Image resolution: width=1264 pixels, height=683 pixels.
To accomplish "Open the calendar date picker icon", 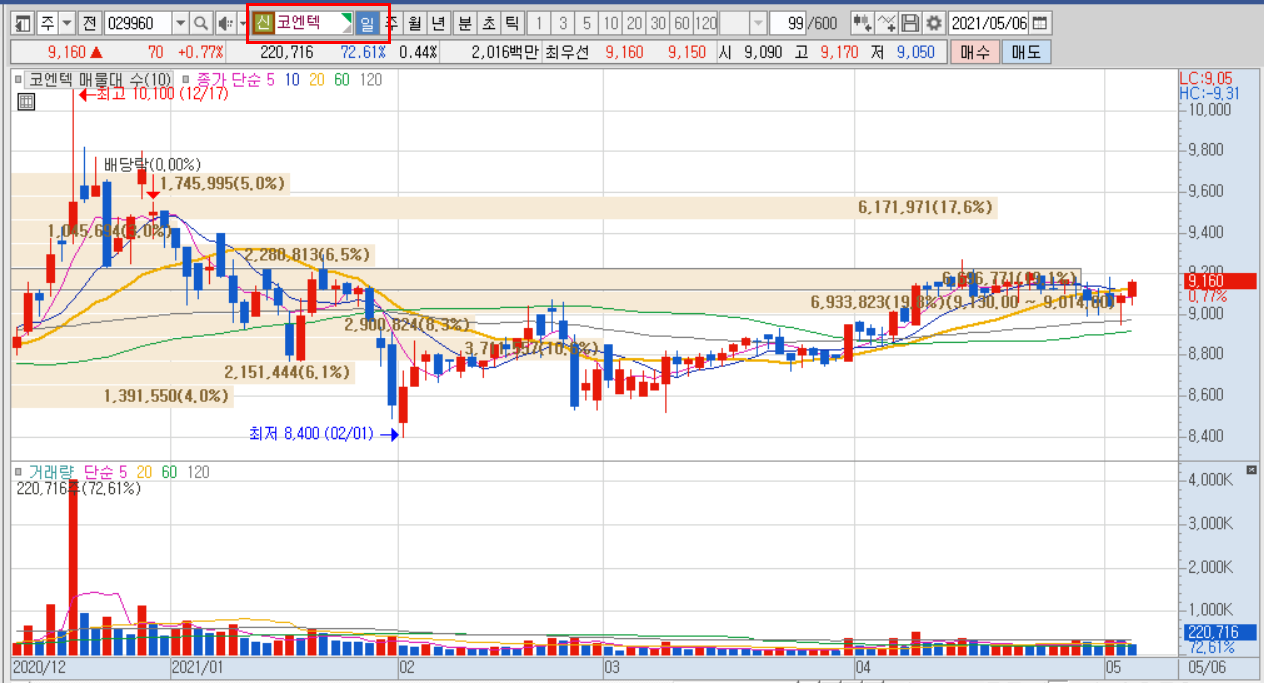I will (x=1041, y=23).
